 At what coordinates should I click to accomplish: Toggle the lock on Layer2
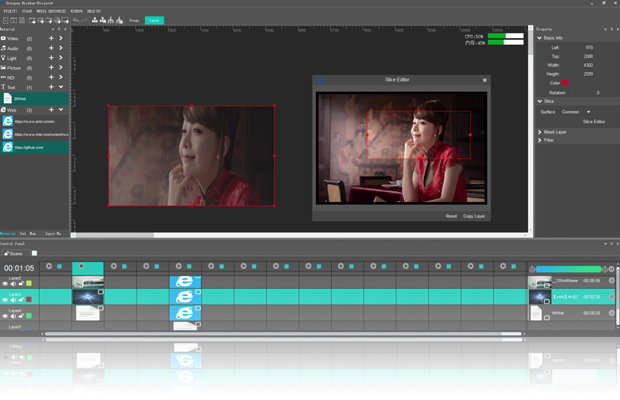click(21, 283)
